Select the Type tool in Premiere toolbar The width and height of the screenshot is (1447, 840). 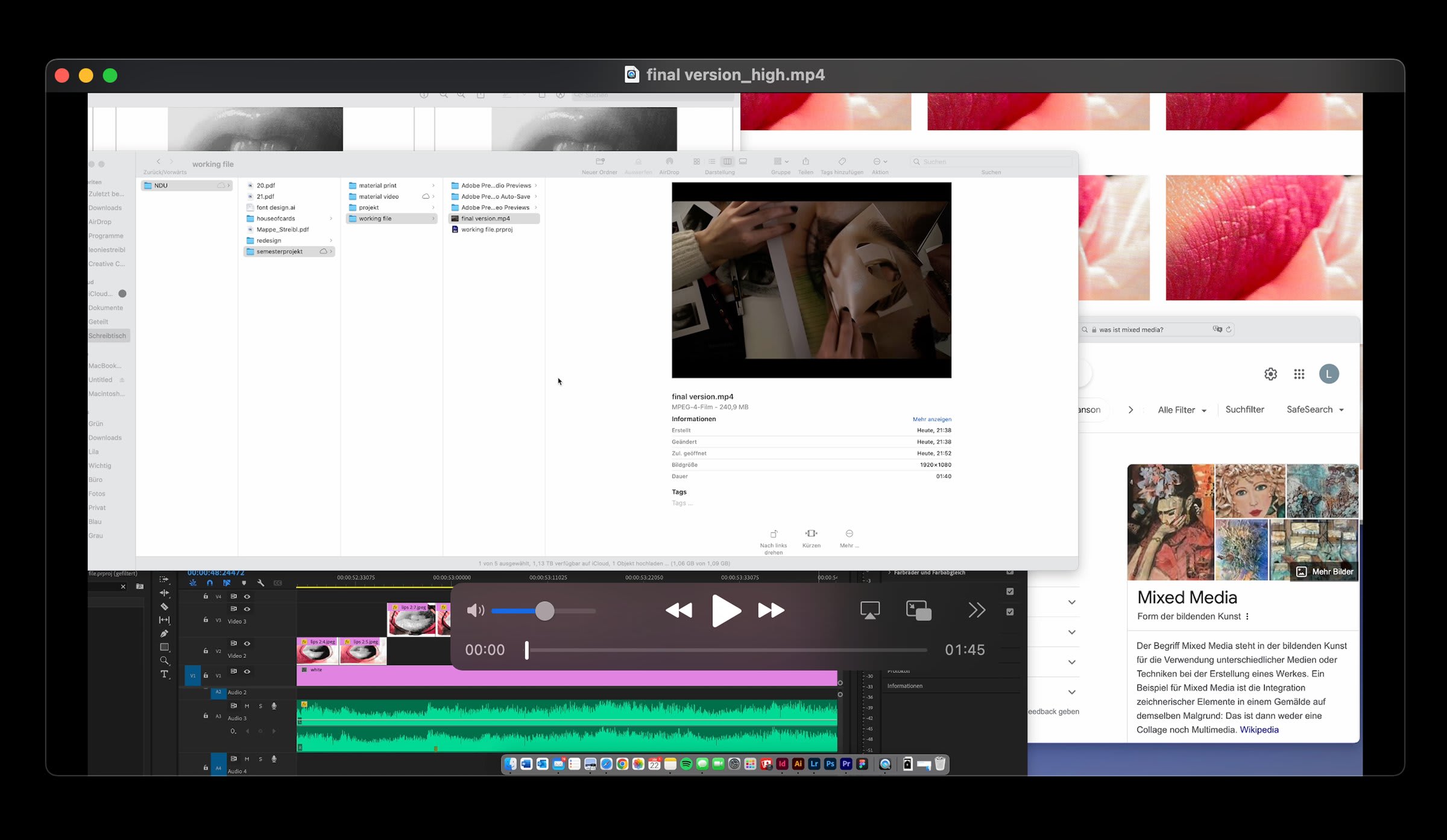[x=164, y=674]
